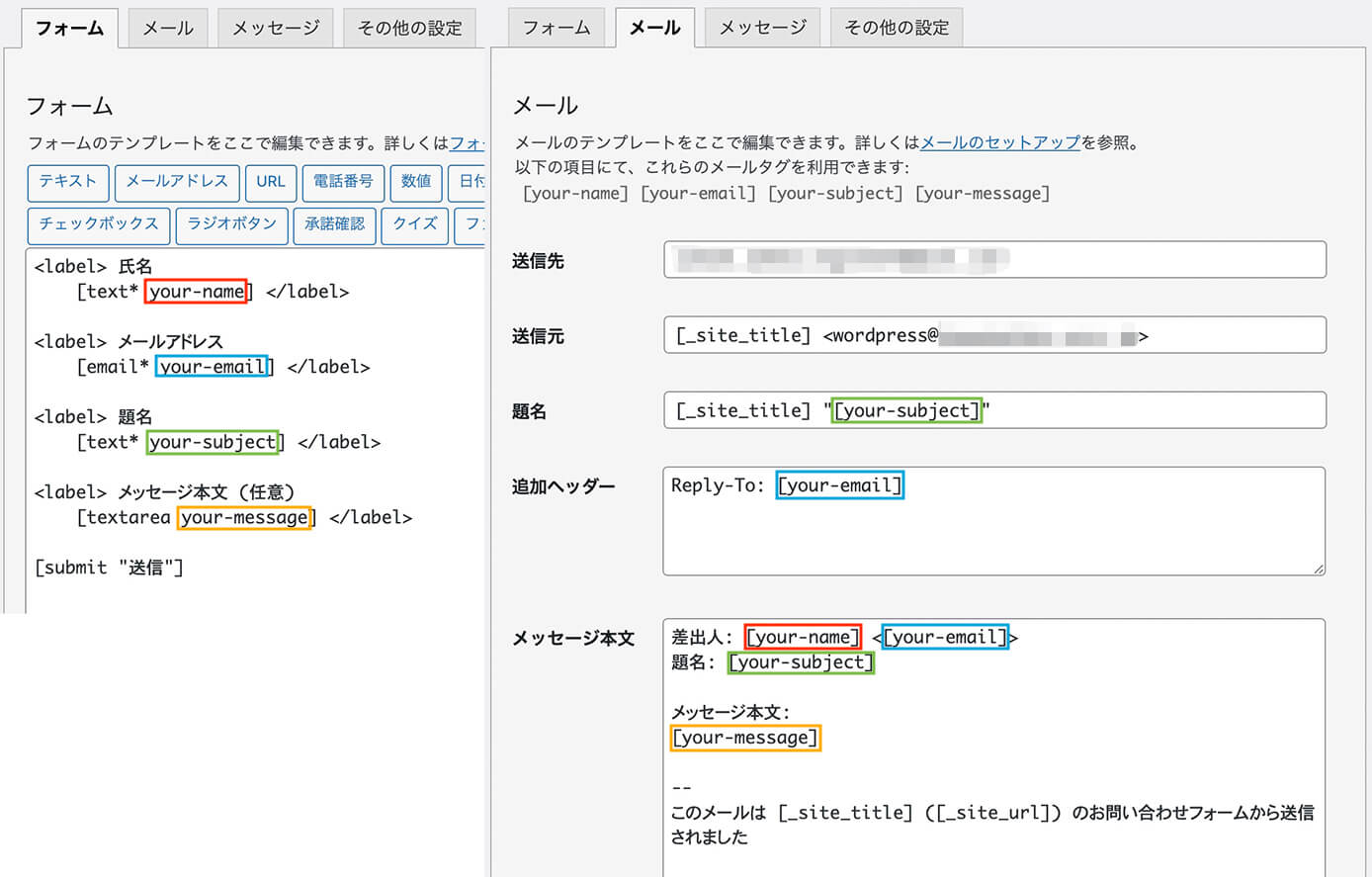Viewport: 1372px width, 877px height.
Task: Click the フォーム heading in left panel
Action: point(69,106)
